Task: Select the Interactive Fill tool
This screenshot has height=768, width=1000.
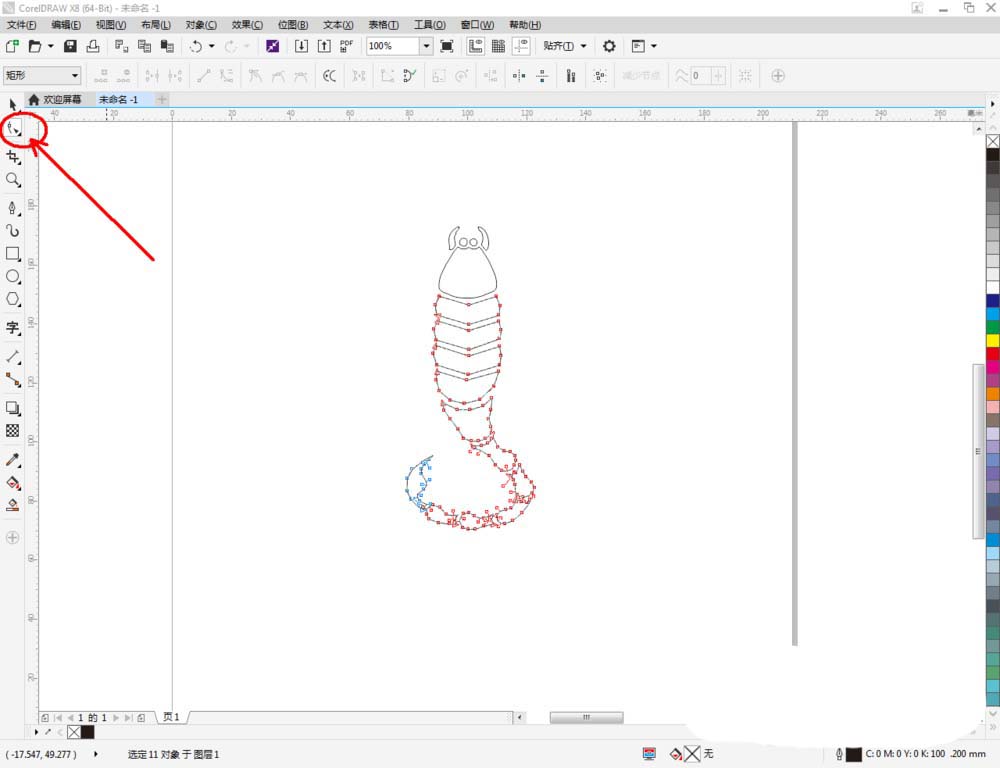Action: pos(13,483)
